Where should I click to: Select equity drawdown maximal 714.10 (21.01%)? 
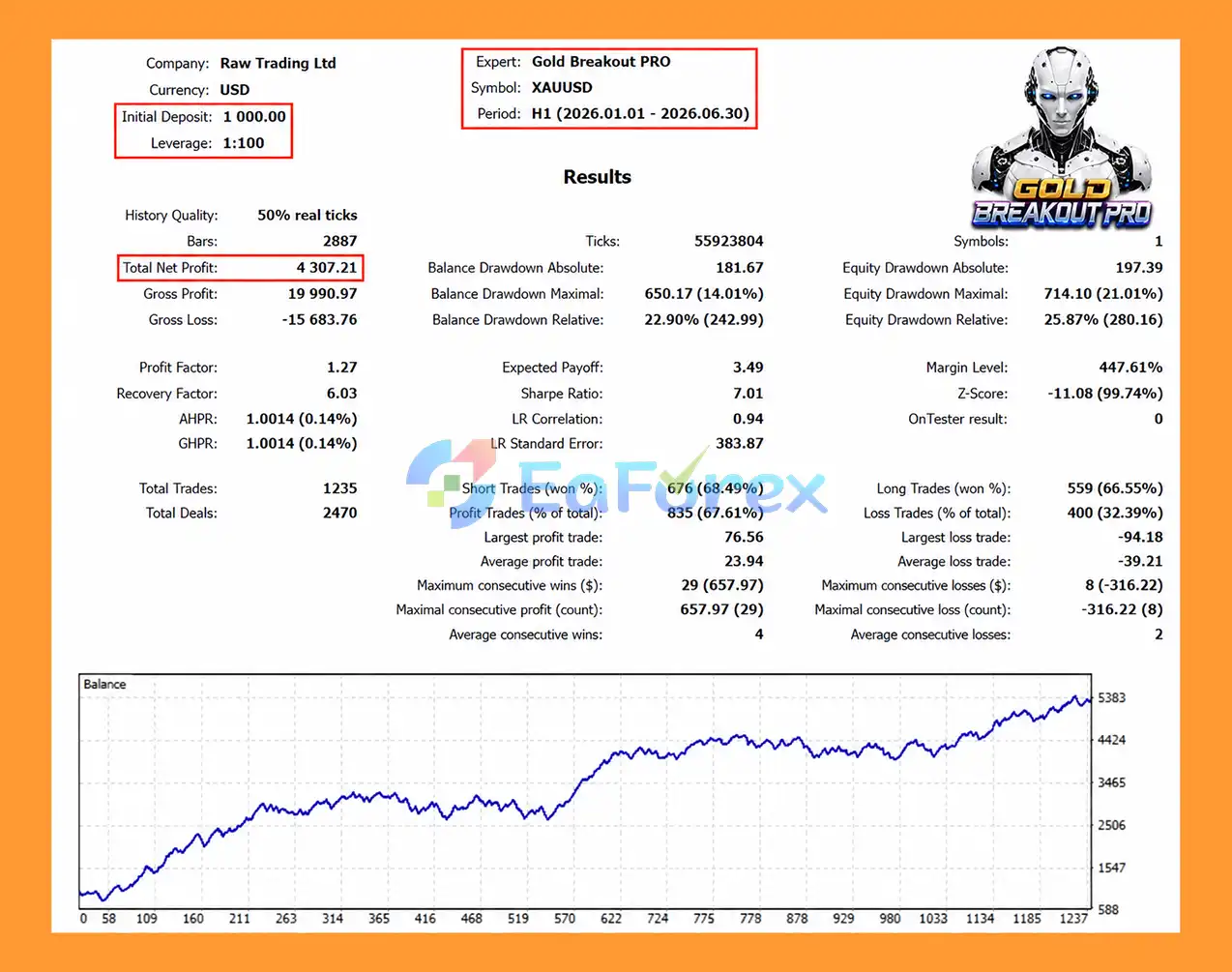(1103, 294)
